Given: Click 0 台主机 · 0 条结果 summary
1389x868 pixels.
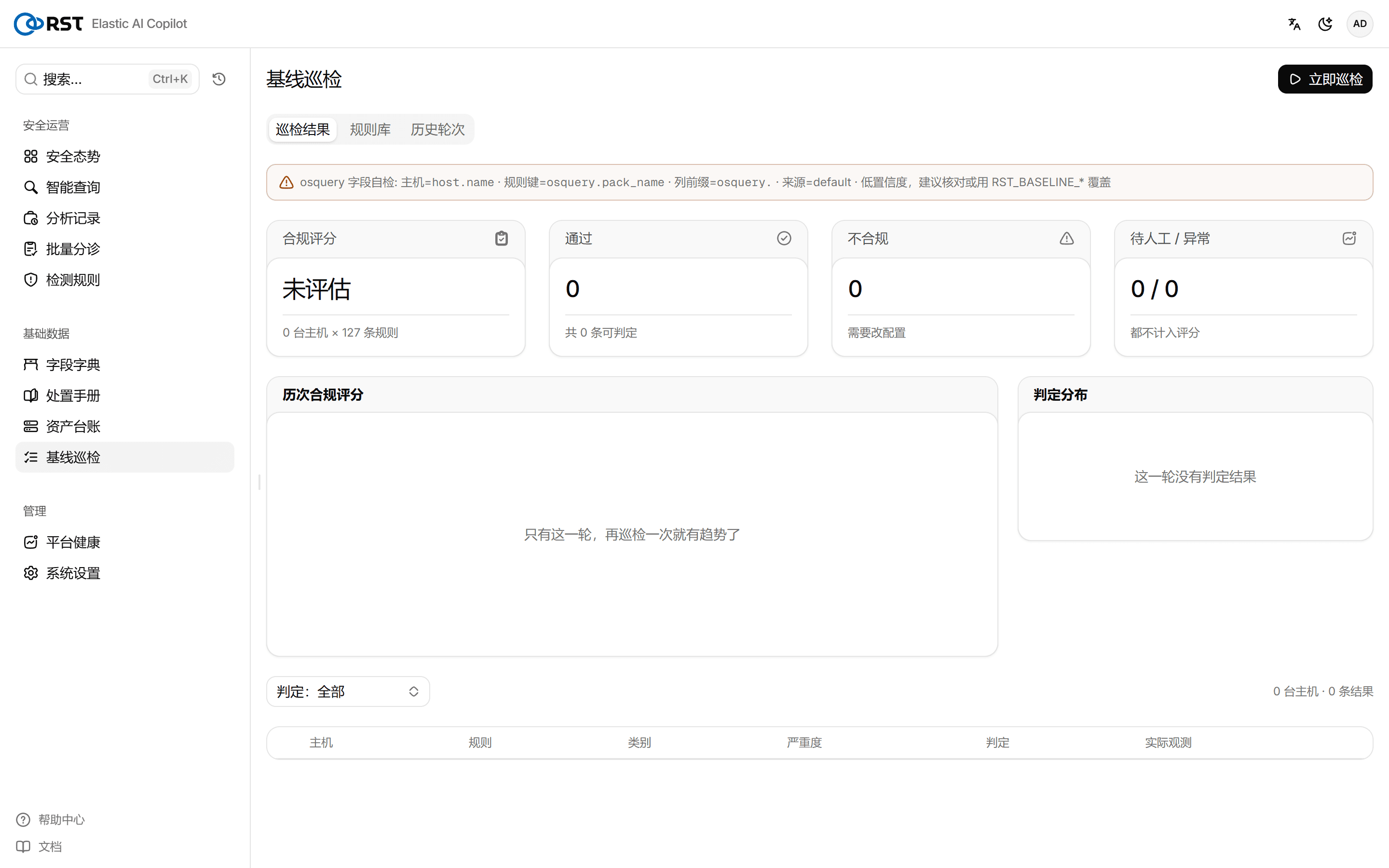Looking at the screenshot, I should [1323, 691].
